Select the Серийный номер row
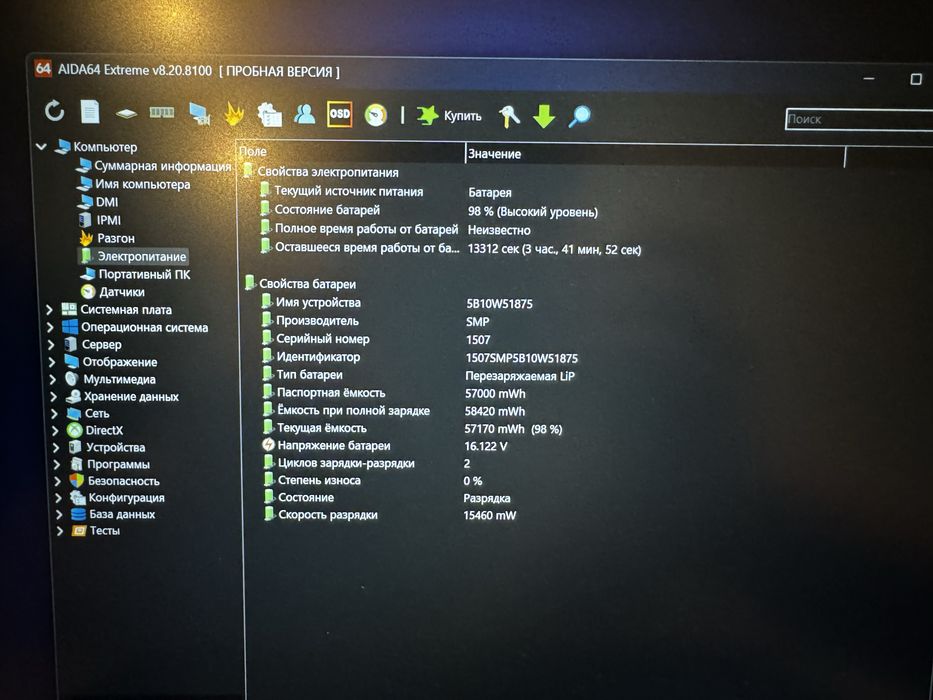933x700 pixels. (x=323, y=339)
